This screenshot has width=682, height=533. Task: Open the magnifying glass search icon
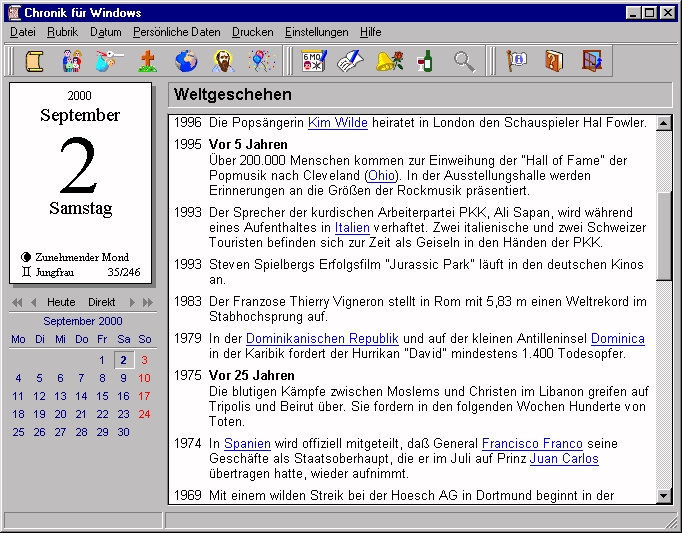[x=464, y=62]
